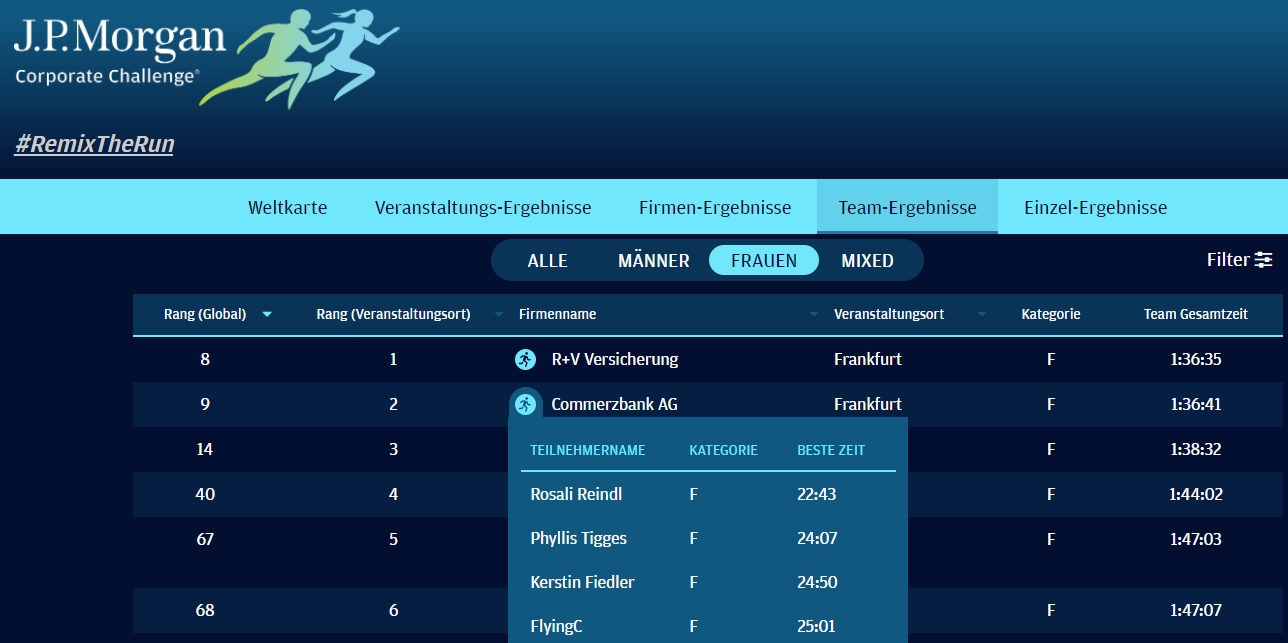Switch to the Weltkarte tab
Image resolution: width=1288 pixels, height=643 pixels.
pos(288,208)
